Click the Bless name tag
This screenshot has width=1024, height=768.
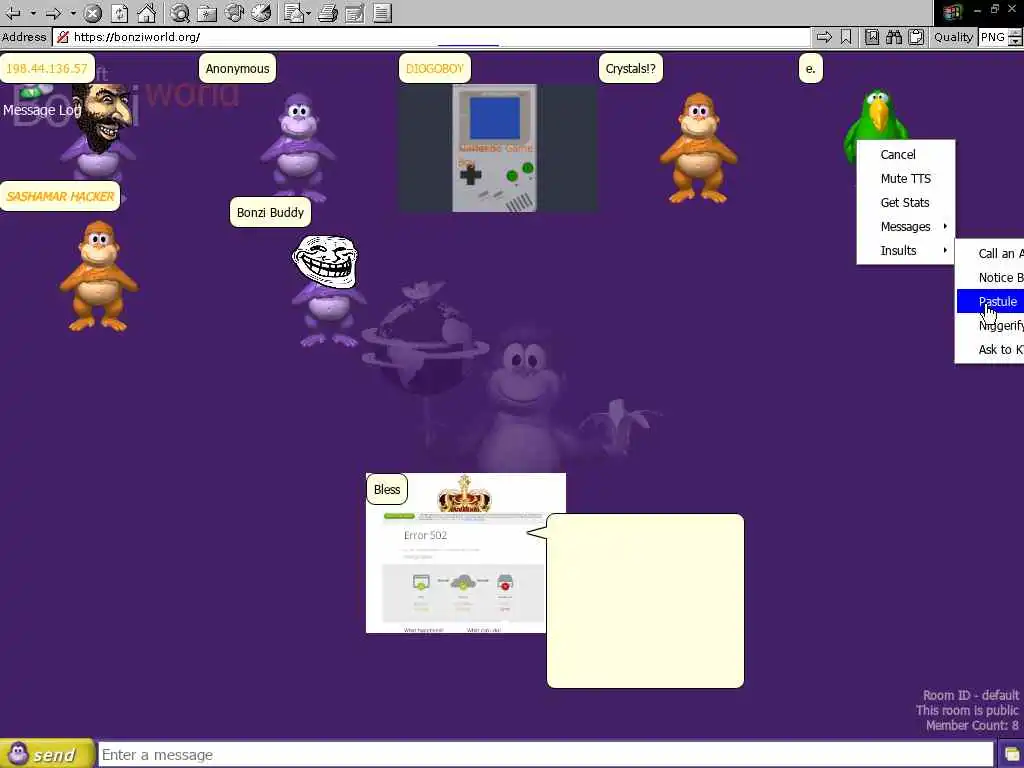coord(387,490)
